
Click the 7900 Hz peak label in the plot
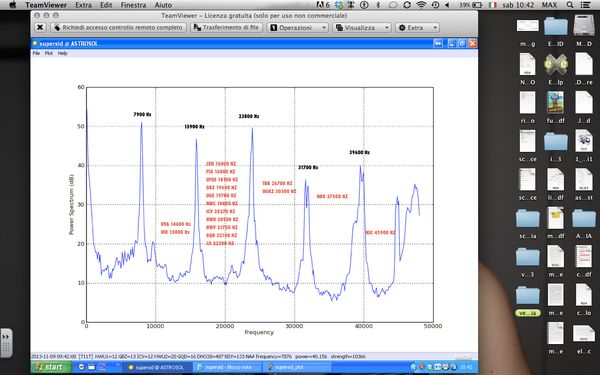click(142, 114)
